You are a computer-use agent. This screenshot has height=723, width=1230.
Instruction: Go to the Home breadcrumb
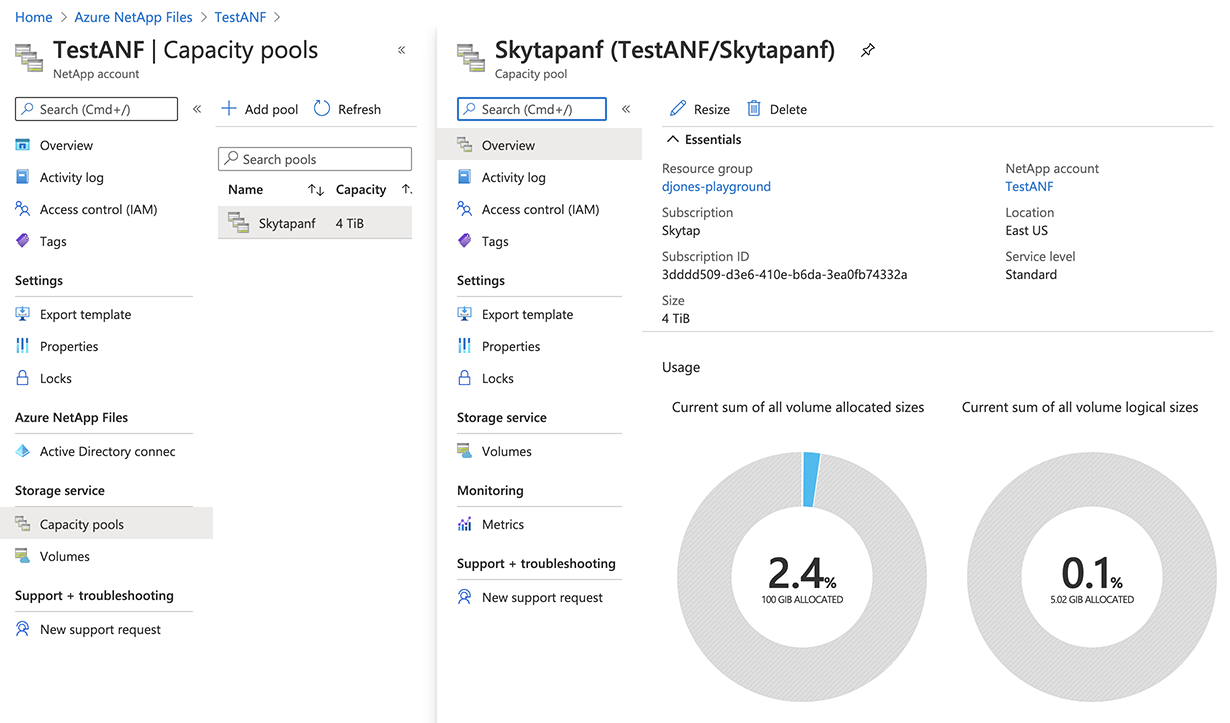click(x=34, y=17)
